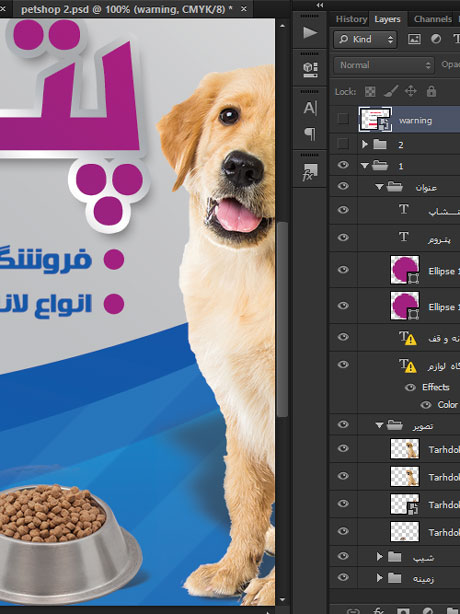The image size is (460, 614).
Task: Click warning icon on لوازم text layer
Action: pyautogui.click(x=411, y=368)
